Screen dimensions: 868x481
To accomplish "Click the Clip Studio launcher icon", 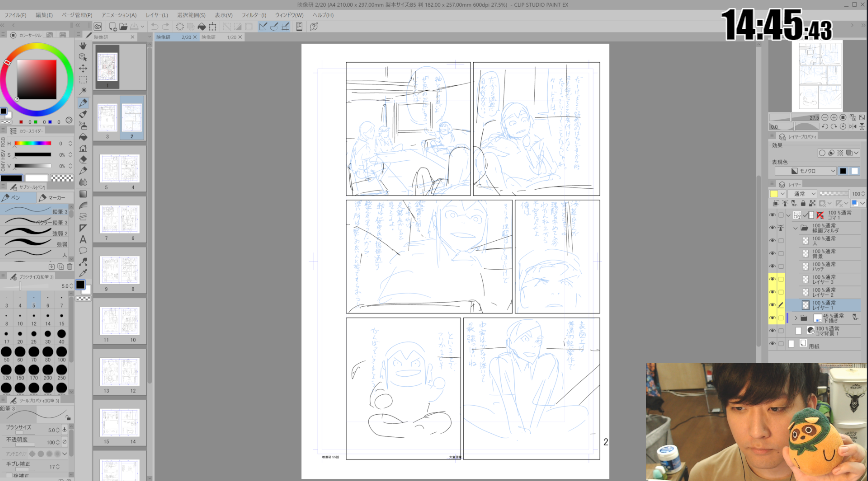I will 97,27.
